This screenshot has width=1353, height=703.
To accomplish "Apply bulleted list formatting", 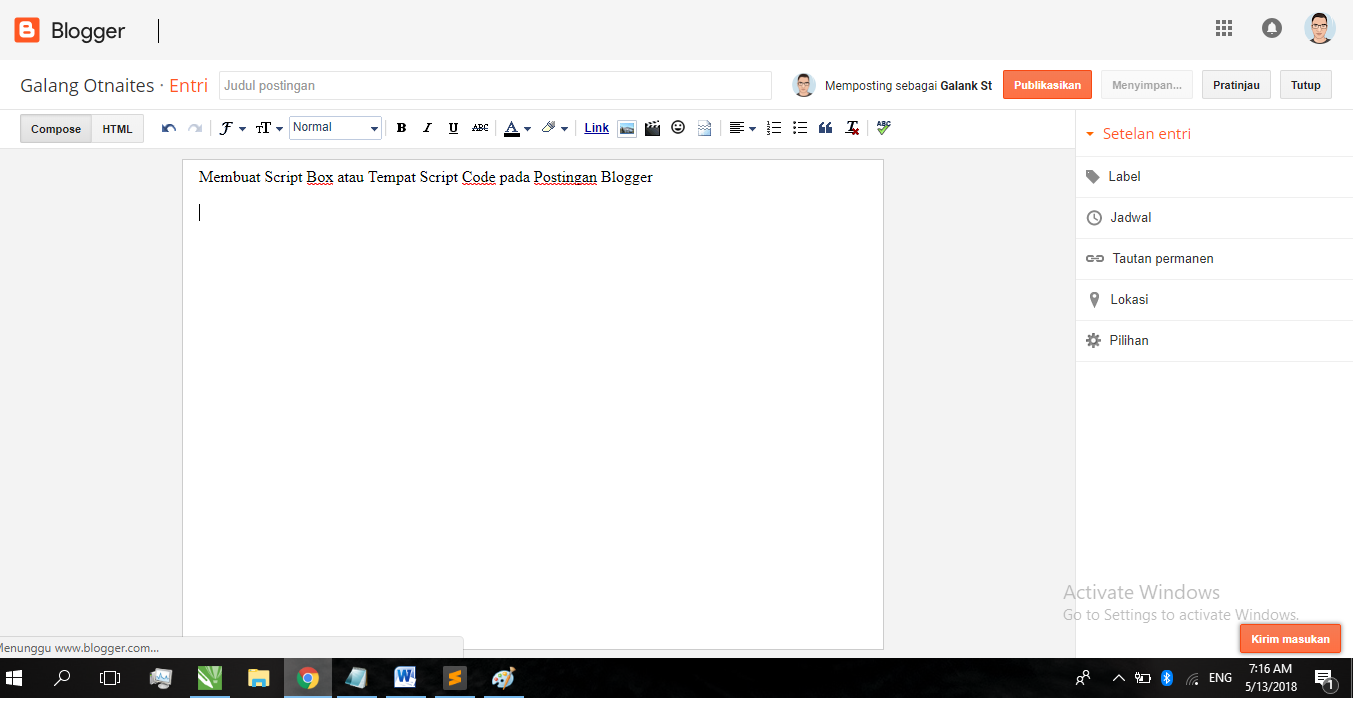I will (799, 128).
